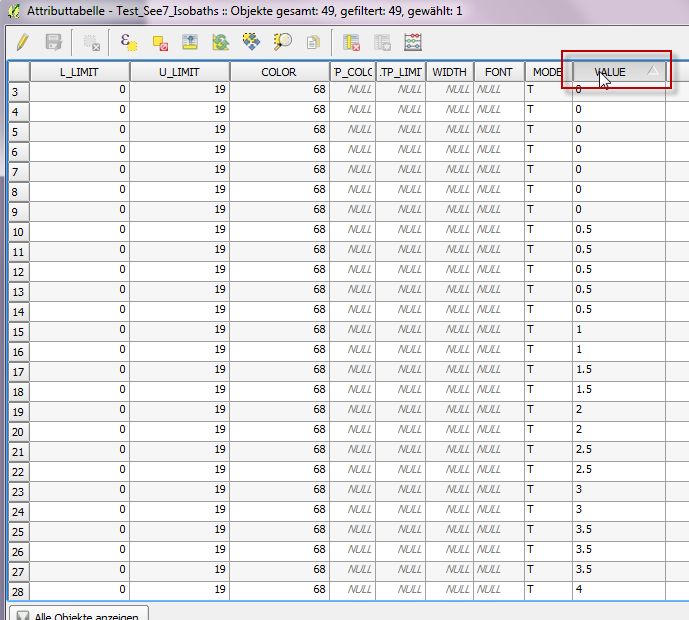Zoom map to selected rows (magnifier icon)
The width and height of the screenshot is (689, 620).
[283, 42]
